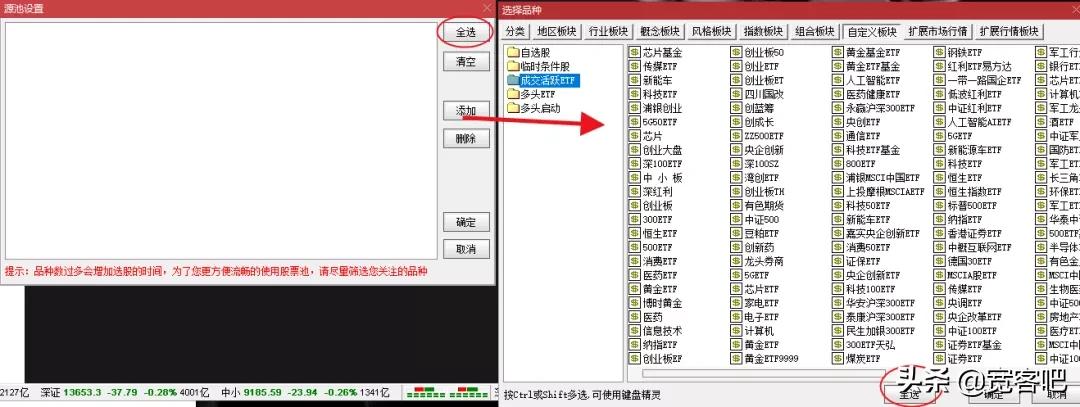The height and width of the screenshot is (407, 1080).
Task: Click 全选 in the 选择品种 dialog
Action: pos(909,395)
